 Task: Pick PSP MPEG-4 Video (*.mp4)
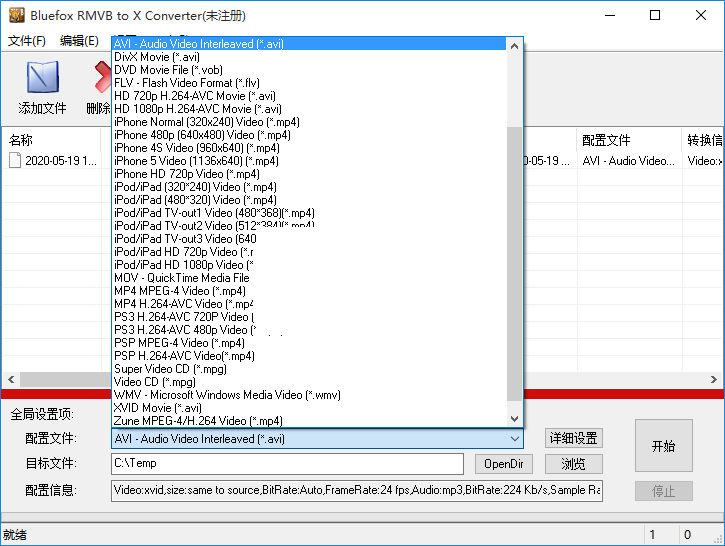pos(309,343)
